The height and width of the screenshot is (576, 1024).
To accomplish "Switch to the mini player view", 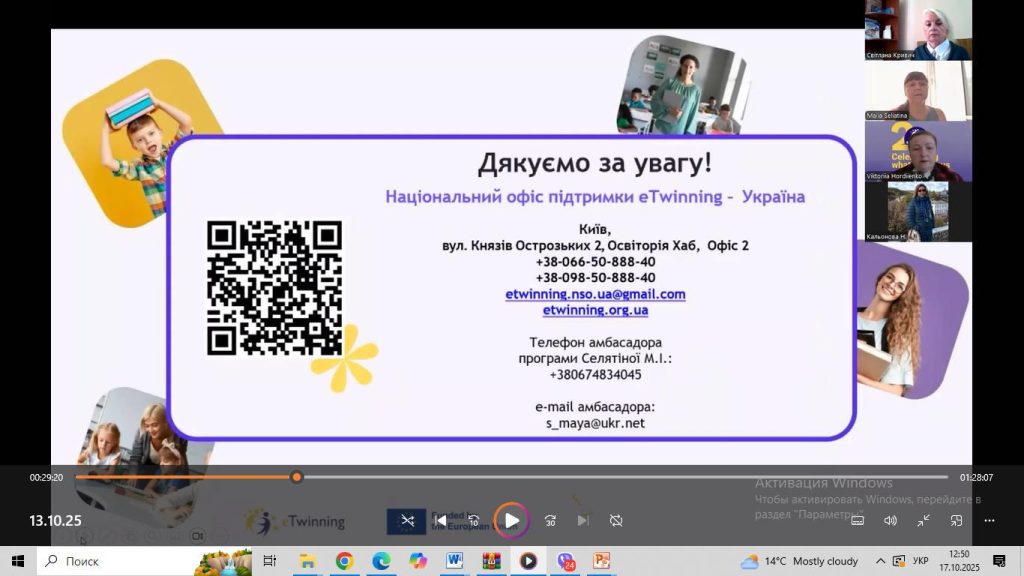I will pos(956,520).
